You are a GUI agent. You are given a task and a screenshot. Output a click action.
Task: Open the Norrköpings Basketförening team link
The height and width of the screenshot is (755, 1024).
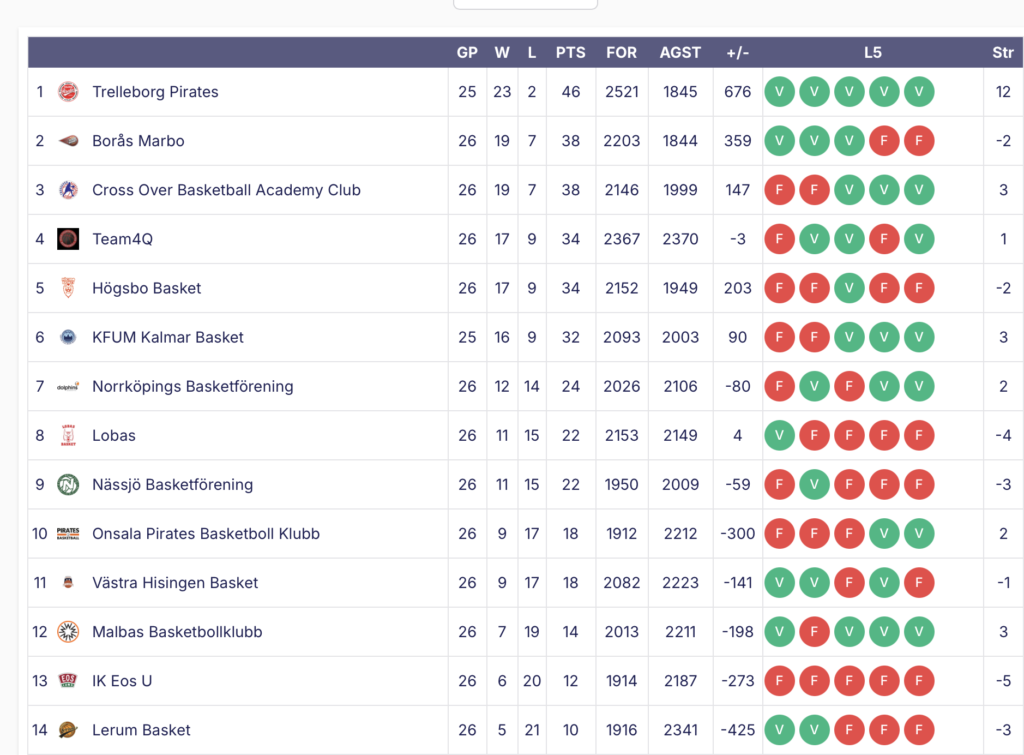coord(193,387)
